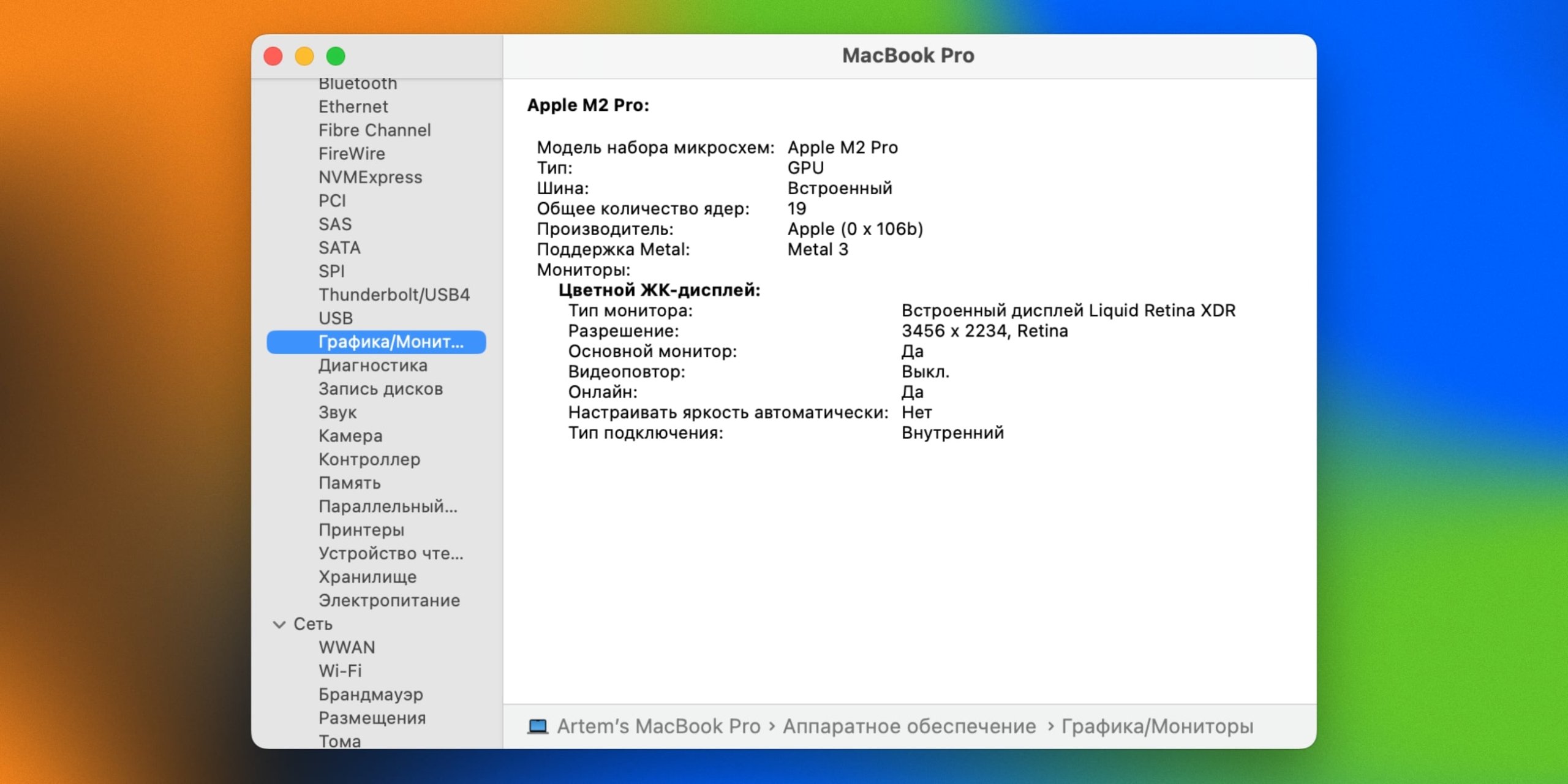Open the Thunderbolt/USB4 section
Image resolution: width=1568 pixels, height=784 pixels.
(394, 295)
